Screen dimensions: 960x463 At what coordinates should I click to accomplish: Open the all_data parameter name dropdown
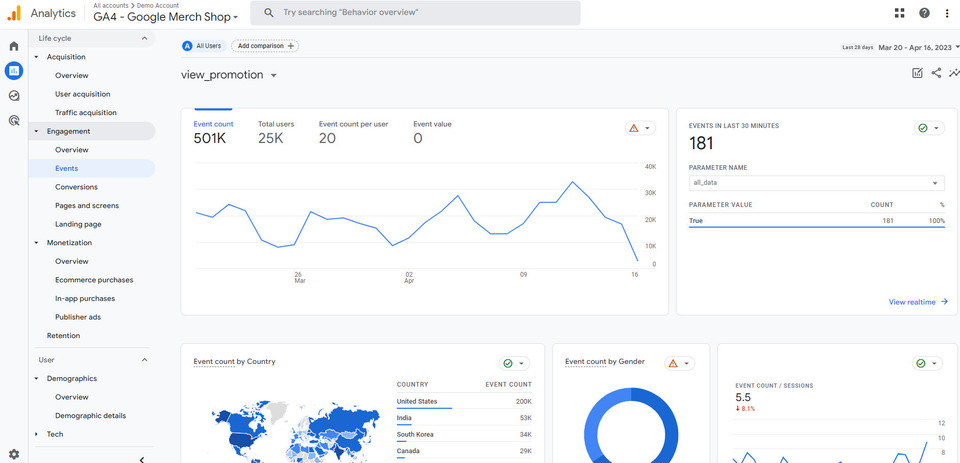tap(816, 183)
